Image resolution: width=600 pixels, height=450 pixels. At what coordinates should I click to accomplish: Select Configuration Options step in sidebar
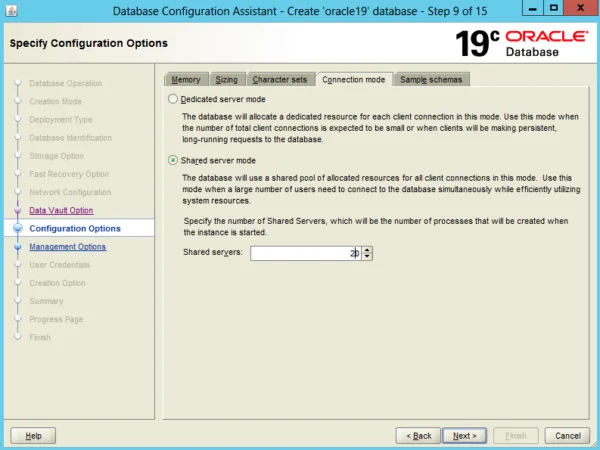point(75,228)
